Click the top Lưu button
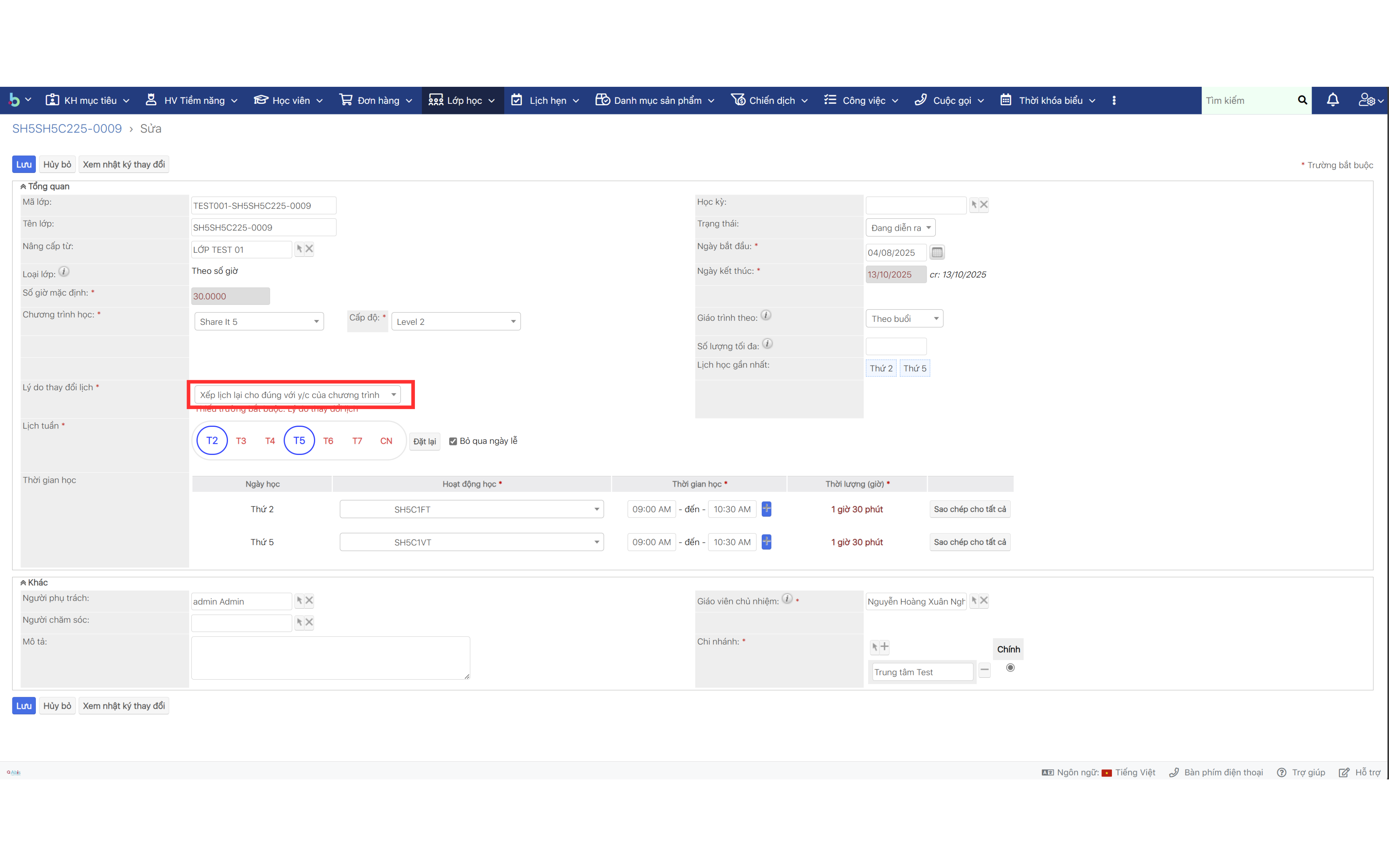1389x868 pixels. point(24,164)
